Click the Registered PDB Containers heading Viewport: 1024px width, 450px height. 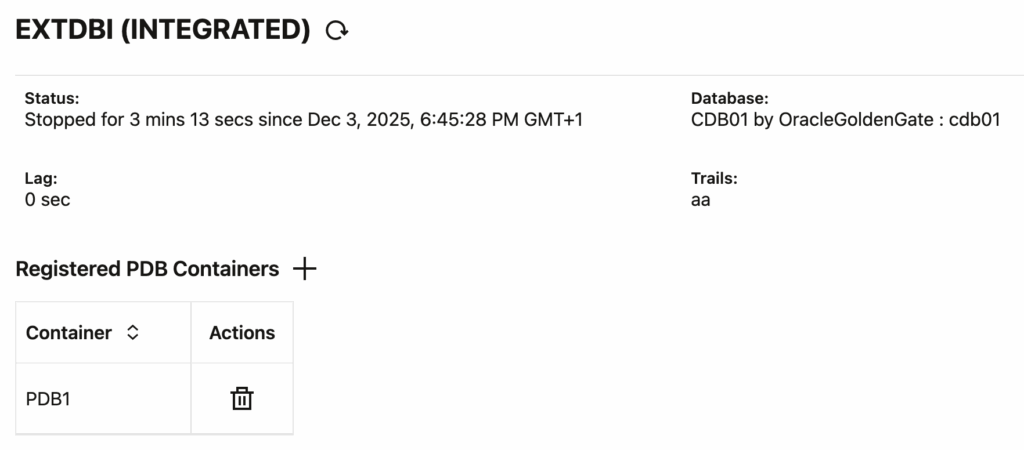click(x=148, y=269)
